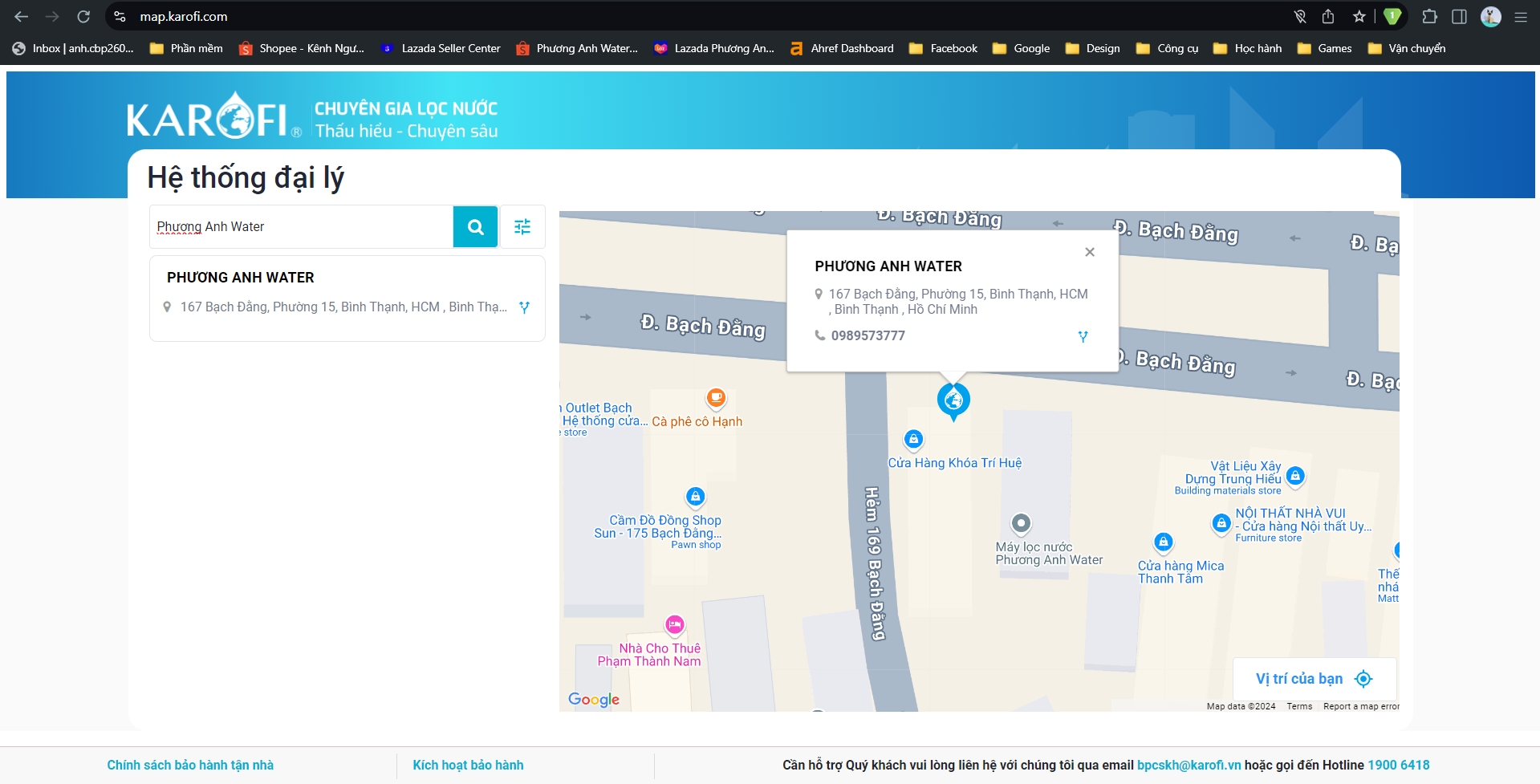Image resolution: width=1540 pixels, height=784 pixels.
Task: Open the Phương Anh Water bookmark
Action: pyautogui.click(x=577, y=48)
